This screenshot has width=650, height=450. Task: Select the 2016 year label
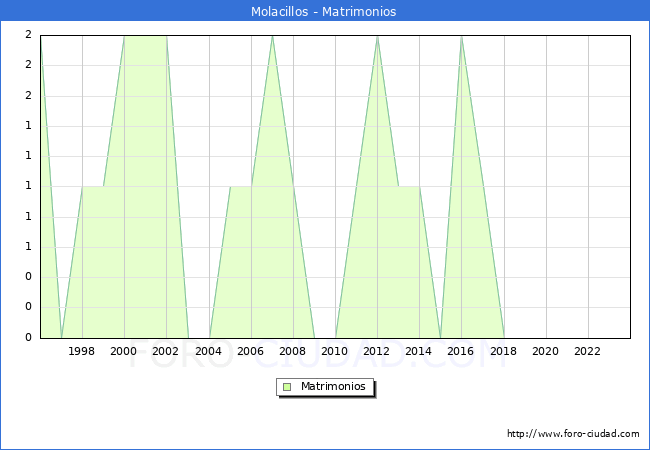tap(461, 351)
